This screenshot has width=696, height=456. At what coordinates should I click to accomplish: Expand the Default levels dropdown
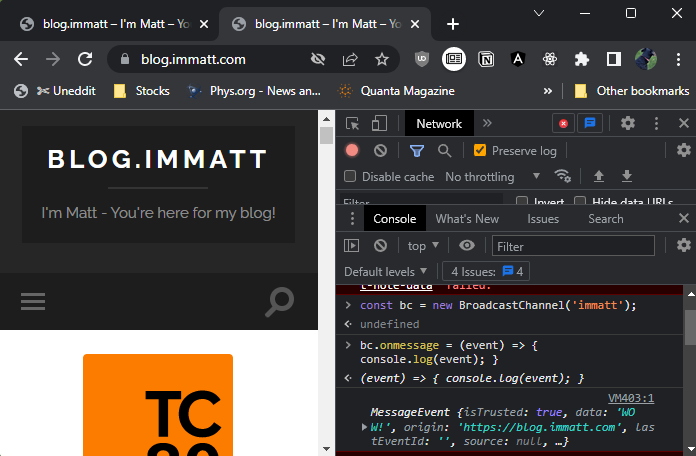tap(386, 271)
